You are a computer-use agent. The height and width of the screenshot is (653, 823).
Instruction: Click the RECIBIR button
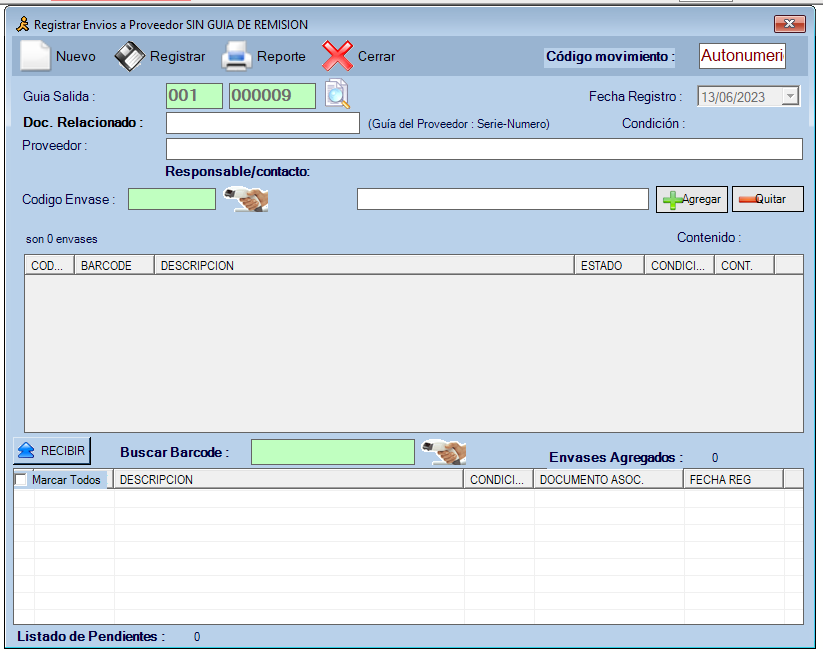52,451
